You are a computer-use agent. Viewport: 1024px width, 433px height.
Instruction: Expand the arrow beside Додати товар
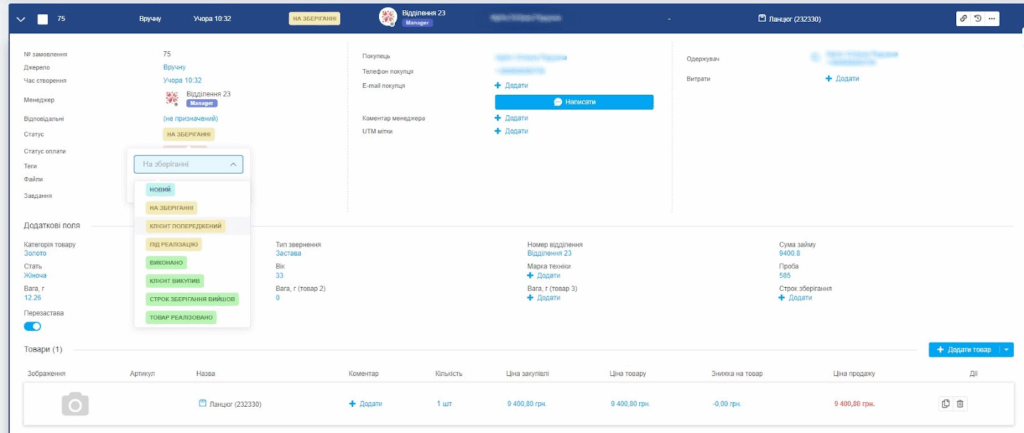(1007, 349)
